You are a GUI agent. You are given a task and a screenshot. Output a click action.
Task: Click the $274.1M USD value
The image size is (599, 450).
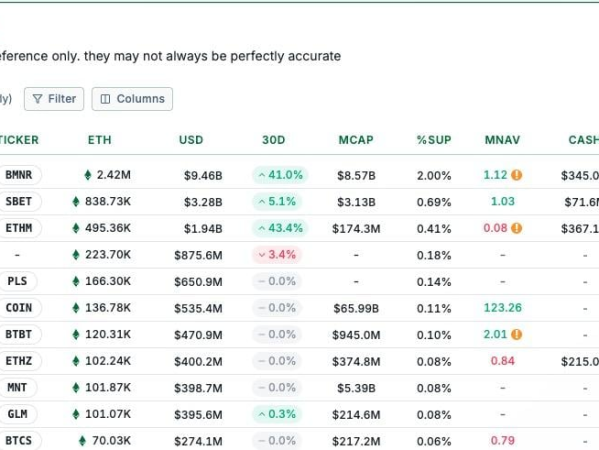tap(198, 441)
